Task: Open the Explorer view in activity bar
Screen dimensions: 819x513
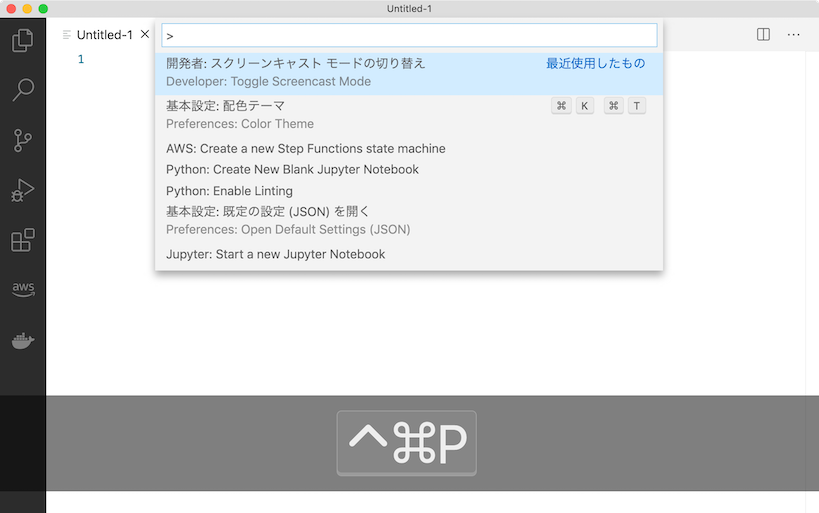Action: point(22,40)
